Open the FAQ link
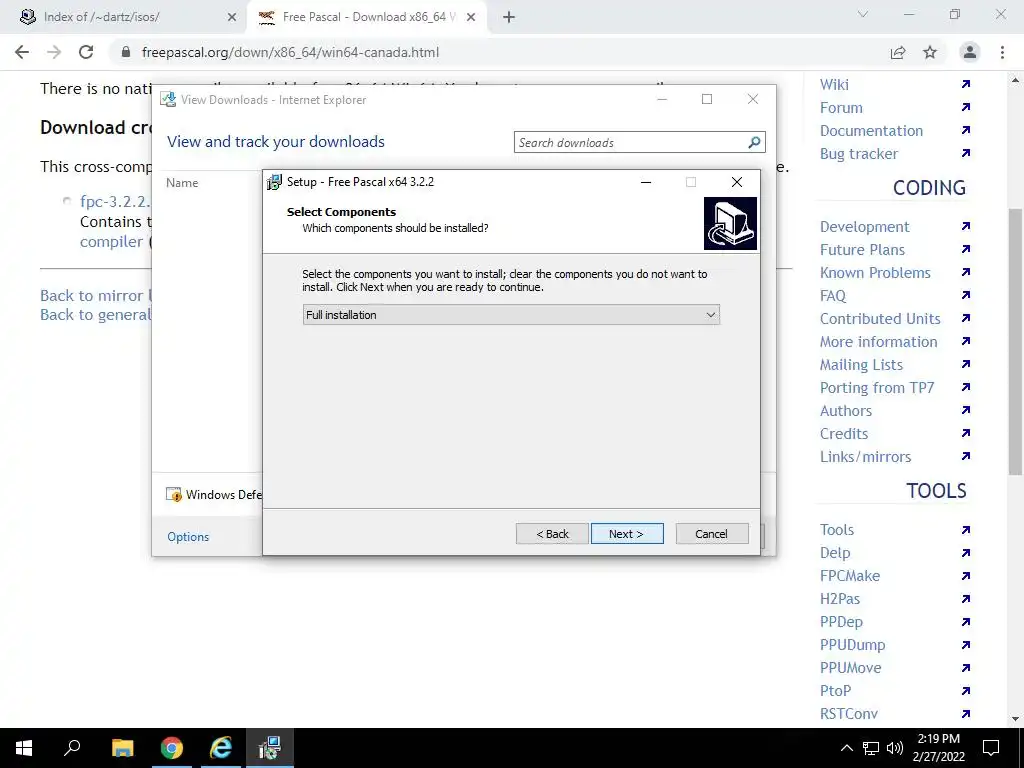Viewport: 1024px width, 768px height. point(833,296)
